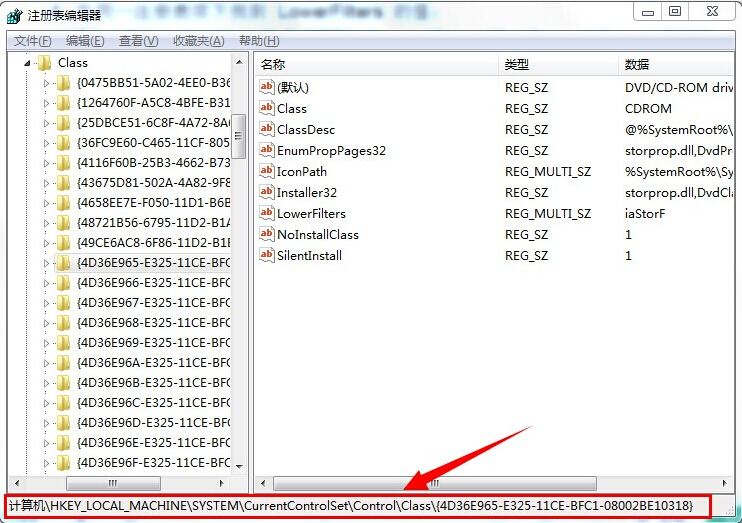Click the tree pane vertical scrollbar down arrow
The height and width of the screenshot is (523, 742).
click(239, 464)
